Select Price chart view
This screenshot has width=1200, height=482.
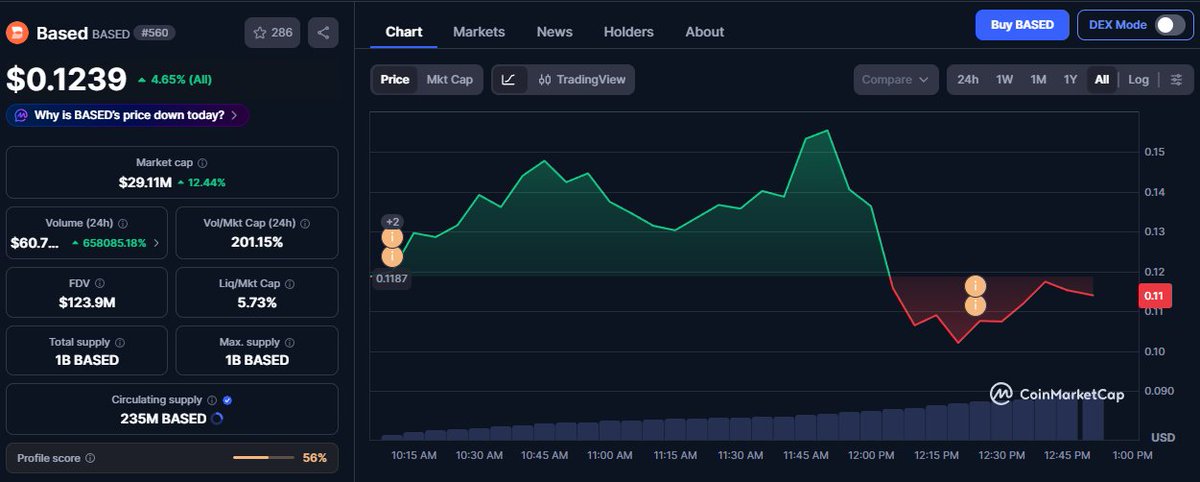pyautogui.click(x=395, y=79)
